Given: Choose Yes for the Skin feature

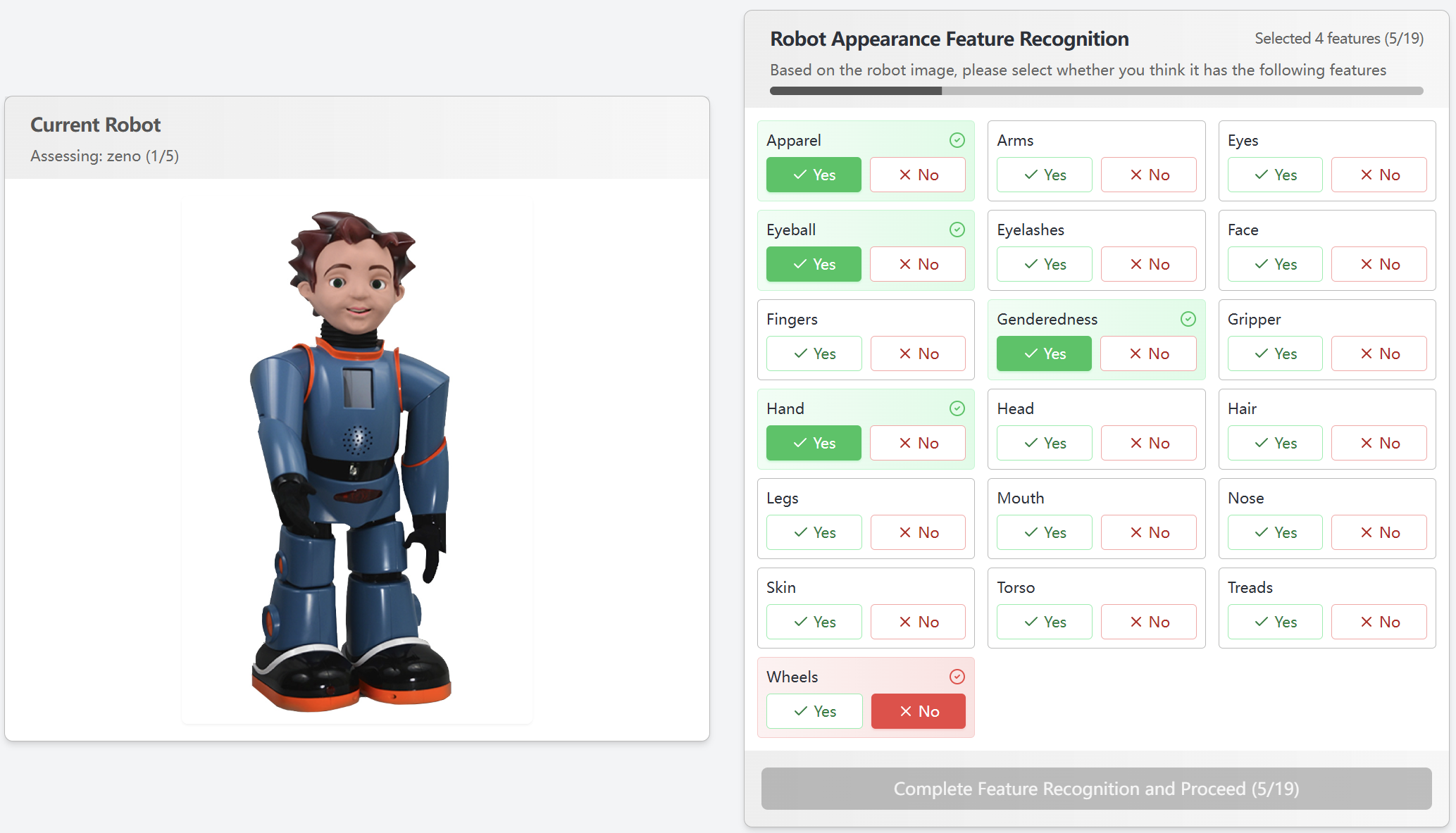Looking at the screenshot, I should [x=814, y=622].
